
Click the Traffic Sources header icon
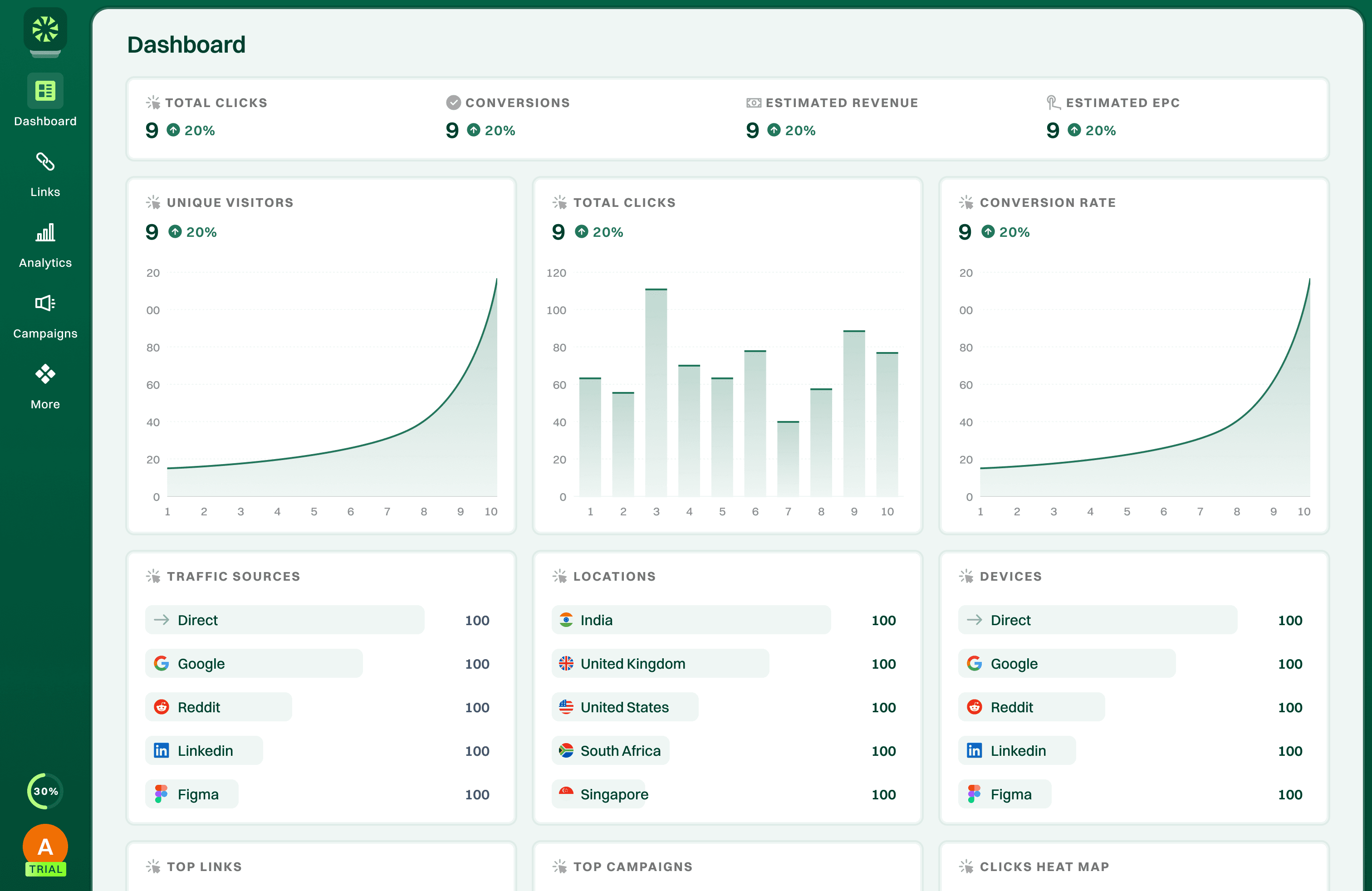[x=153, y=576]
